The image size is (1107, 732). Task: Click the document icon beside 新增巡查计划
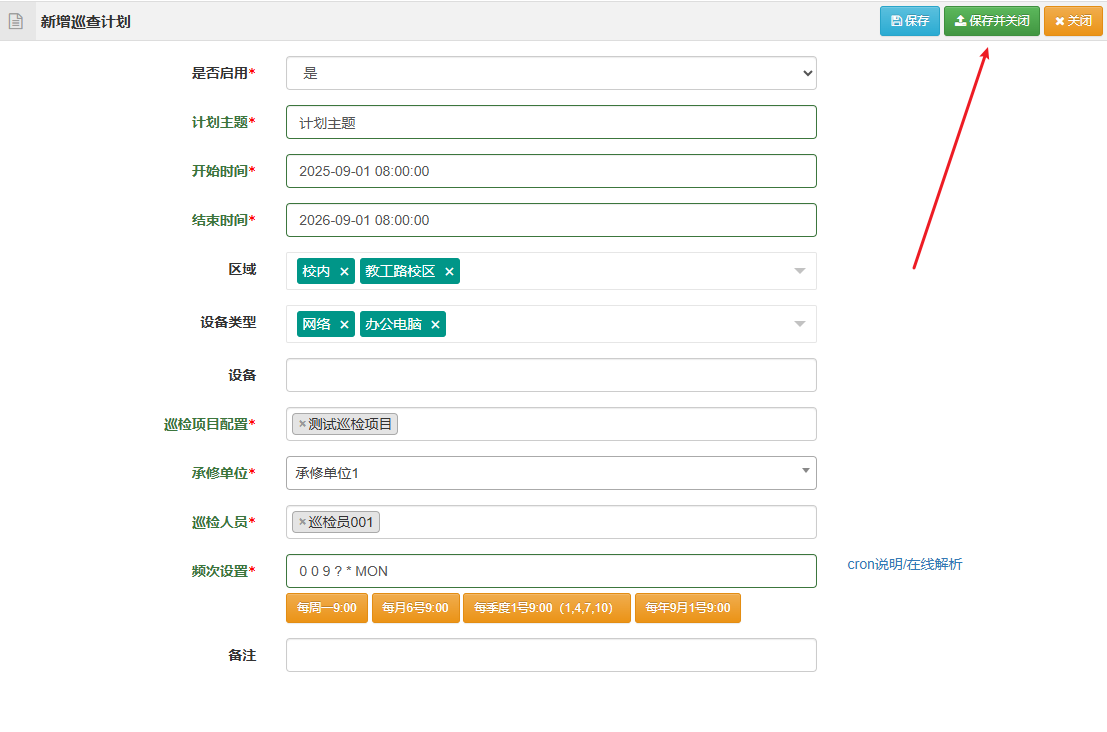[x=16, y=21]
